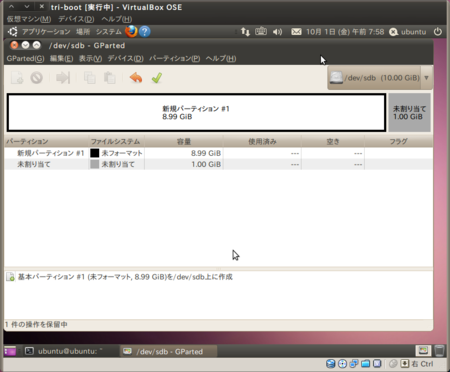Open the 表示(V) menu
The image size is (450, 372).
click(x=90, y=58)
